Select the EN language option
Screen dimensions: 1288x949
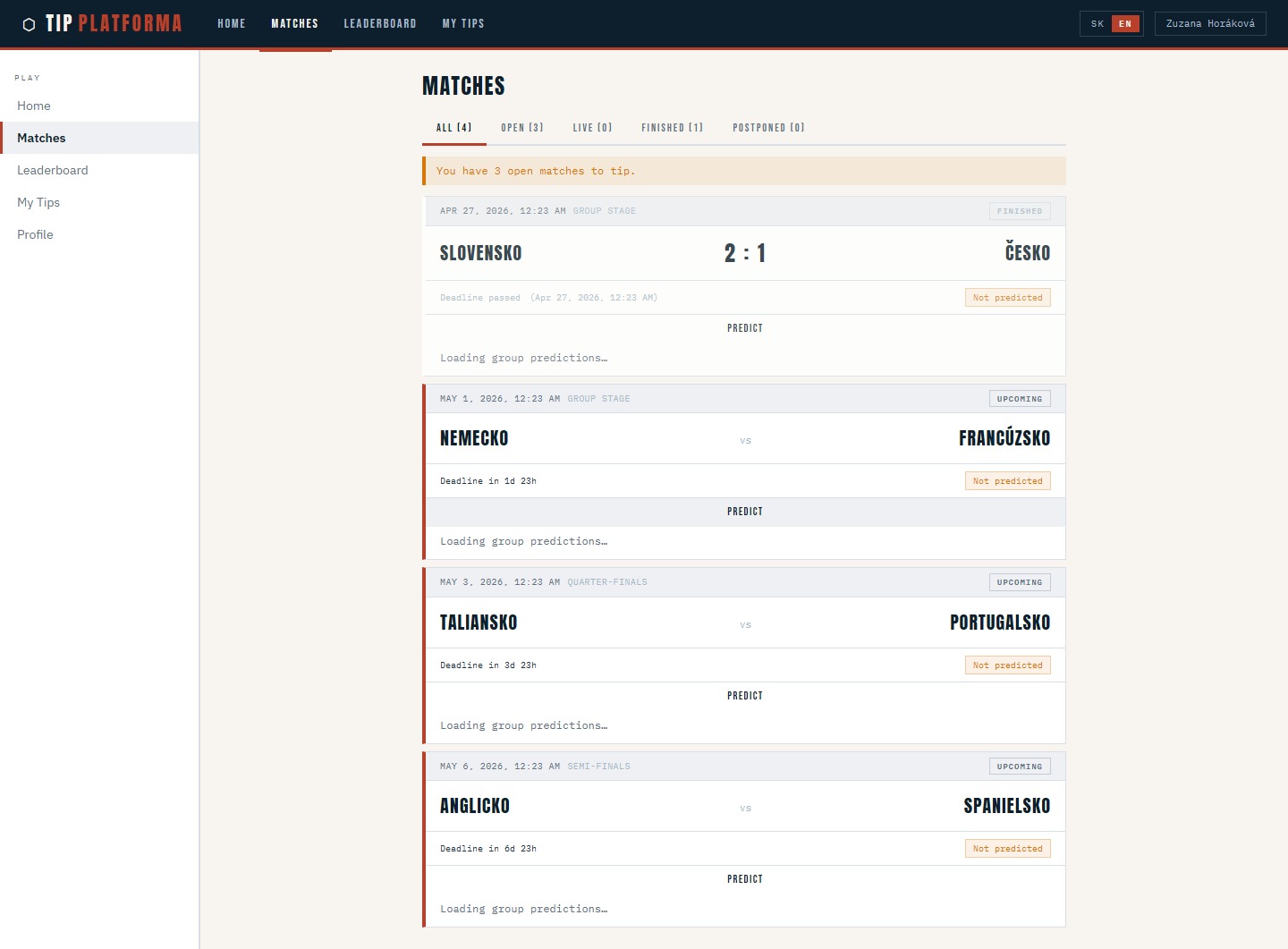click(1125, 24)
